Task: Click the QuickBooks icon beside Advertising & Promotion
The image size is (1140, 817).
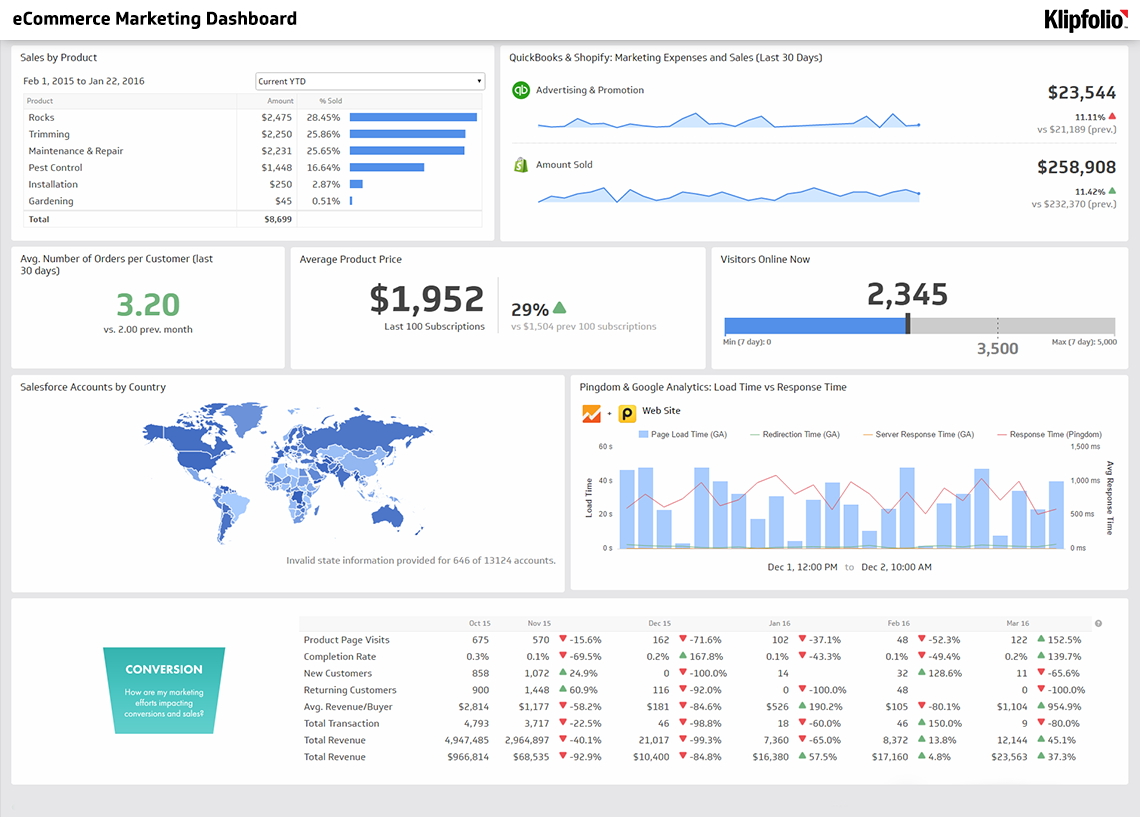Action: pyautogui.click(x=520, y=90)
